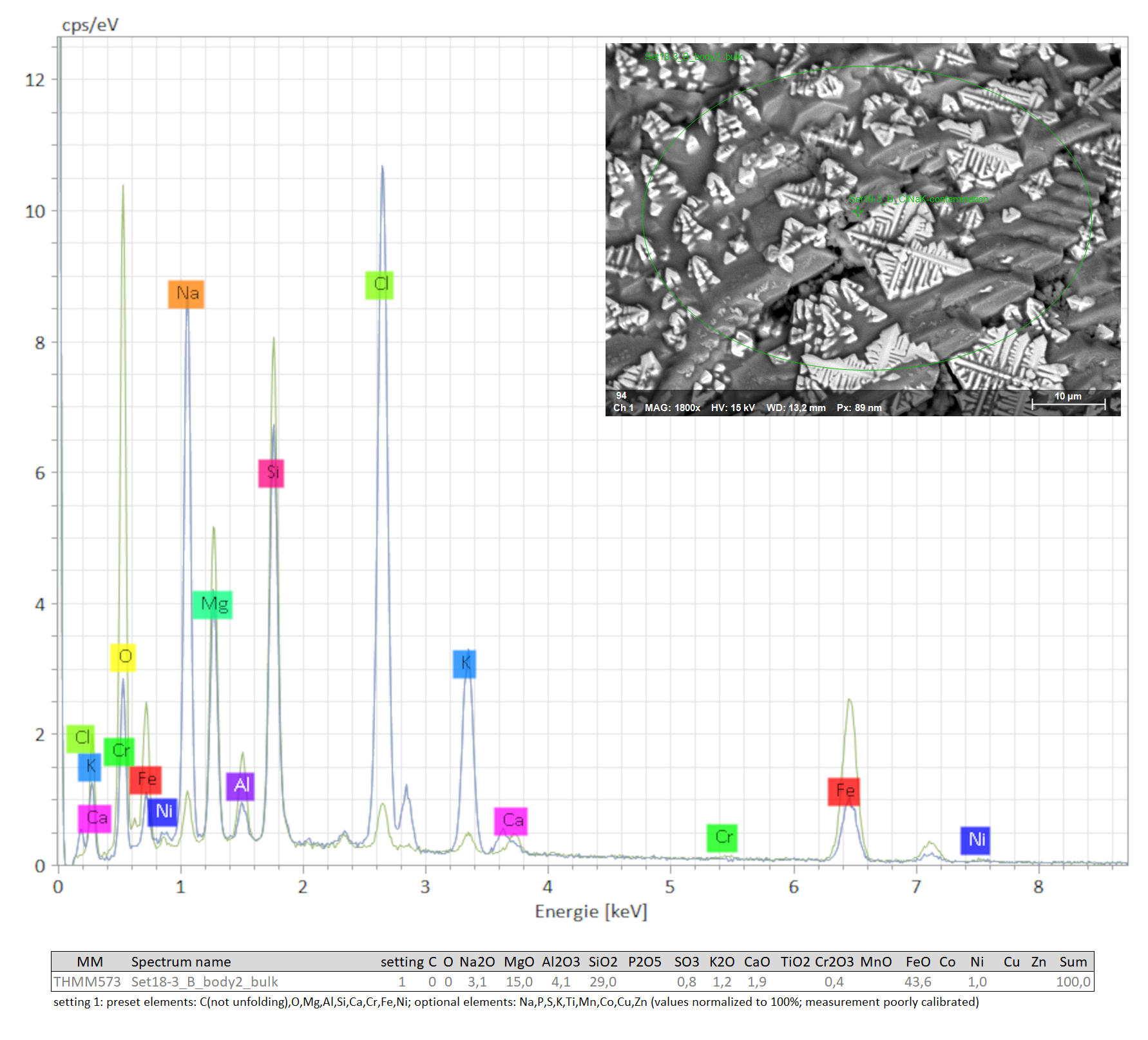Select the SiO2 column header

pos(602,961)
